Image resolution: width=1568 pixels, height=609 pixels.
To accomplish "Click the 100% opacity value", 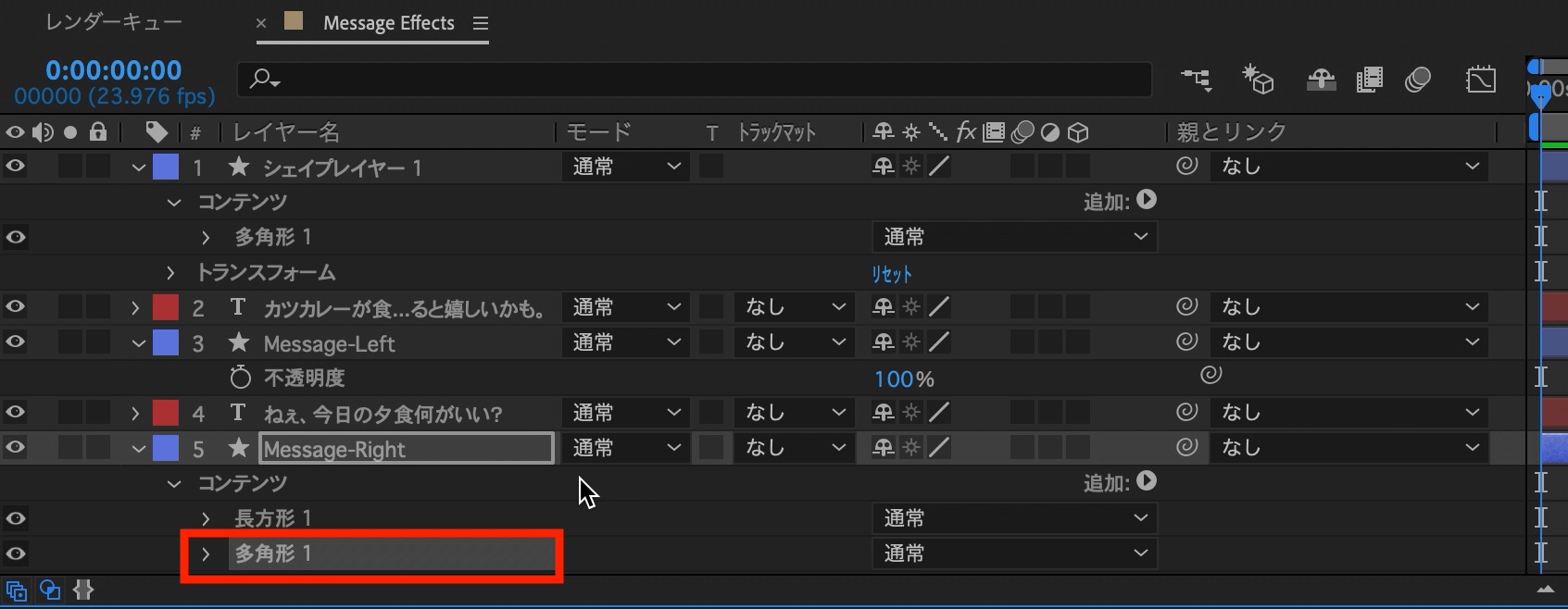I will 904,379.
